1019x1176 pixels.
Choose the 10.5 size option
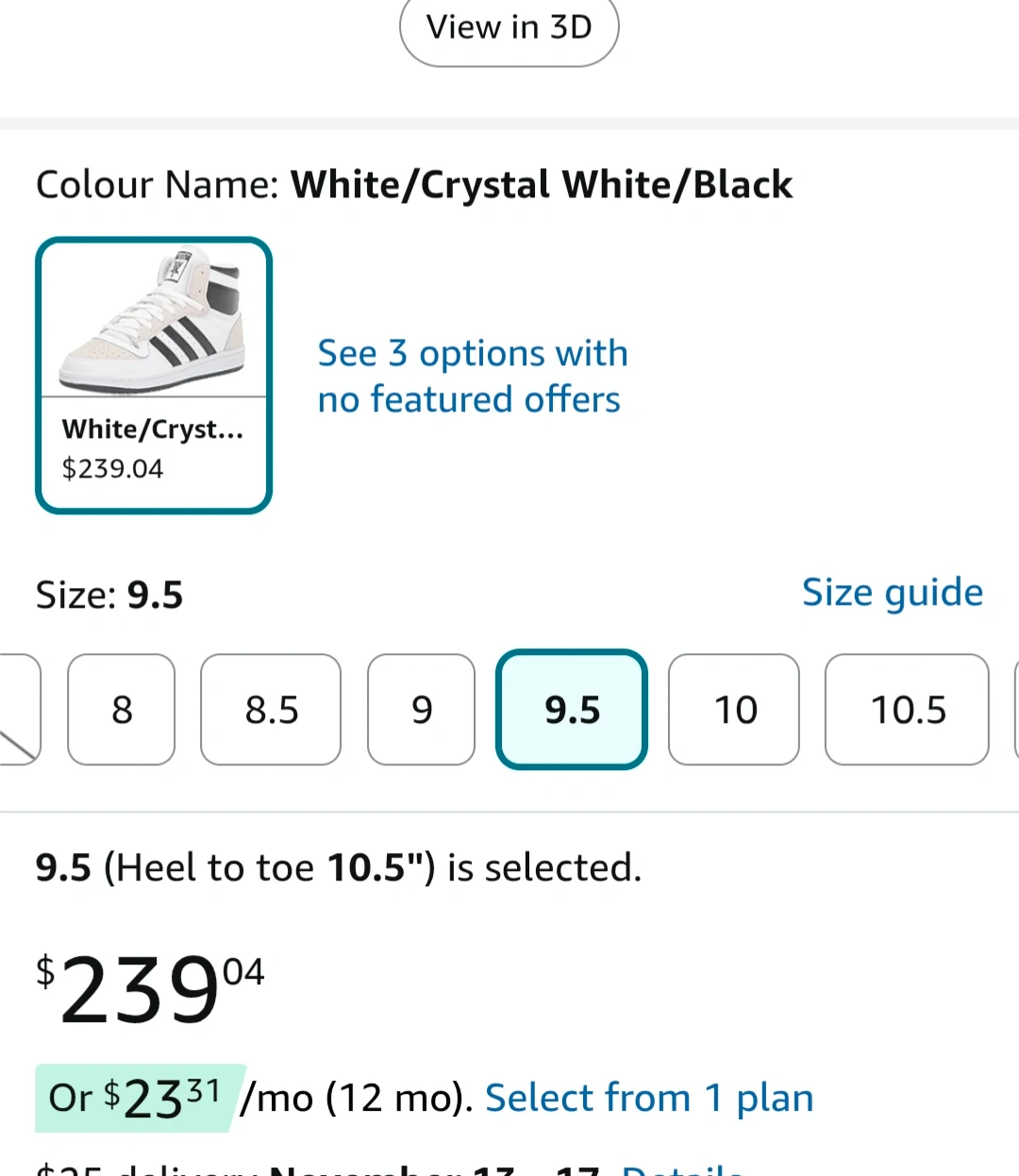907,710
